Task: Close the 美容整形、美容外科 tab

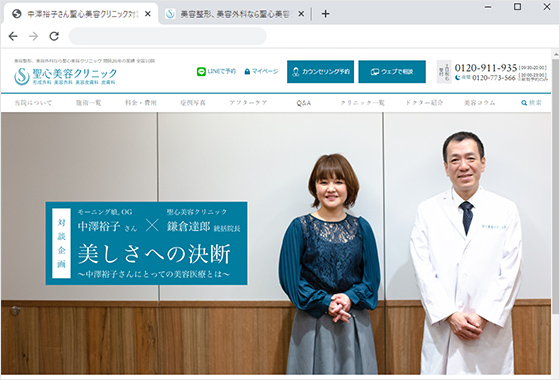Action: point(301,14)
